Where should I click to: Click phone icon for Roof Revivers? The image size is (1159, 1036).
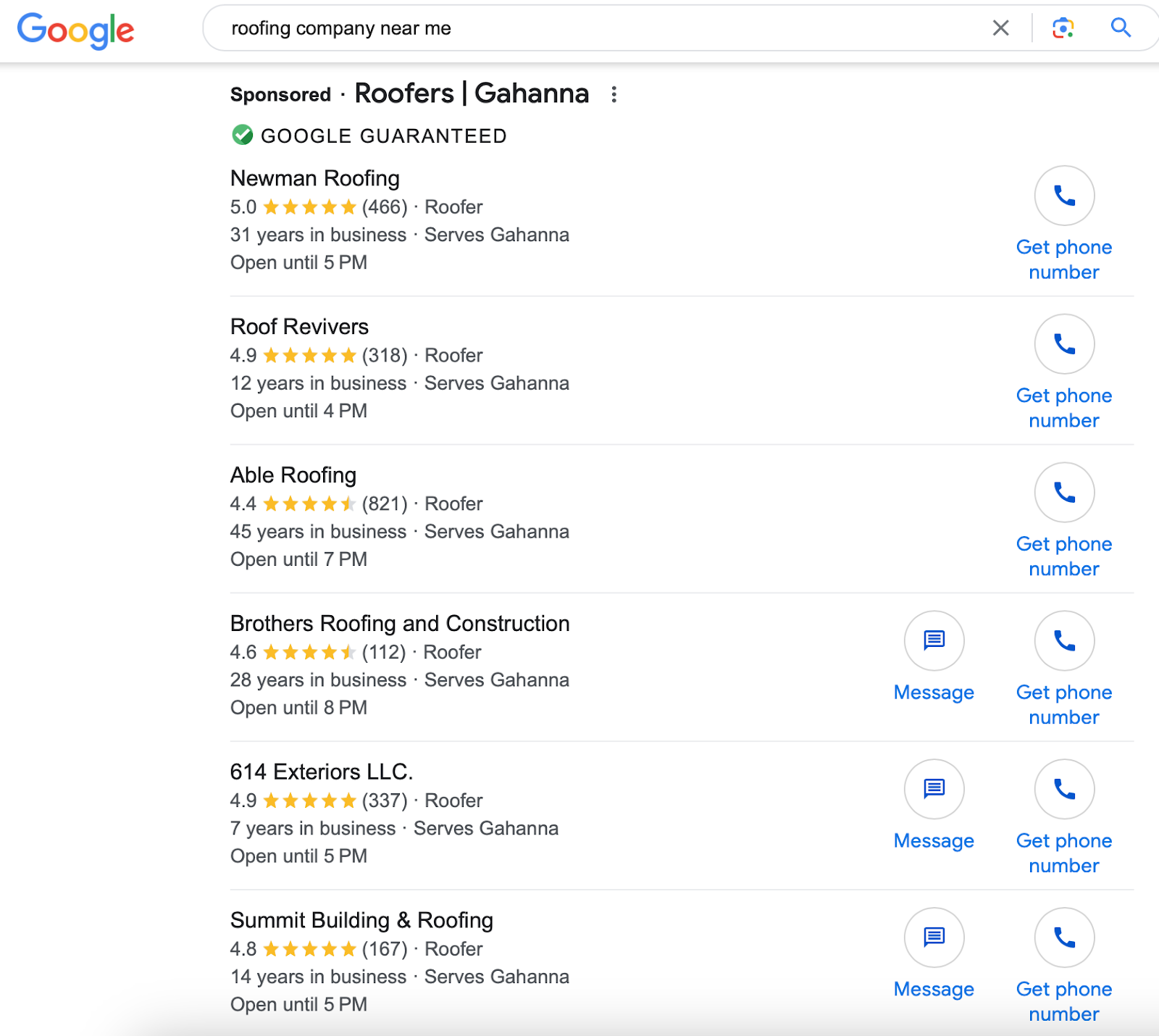point(1064,343)
